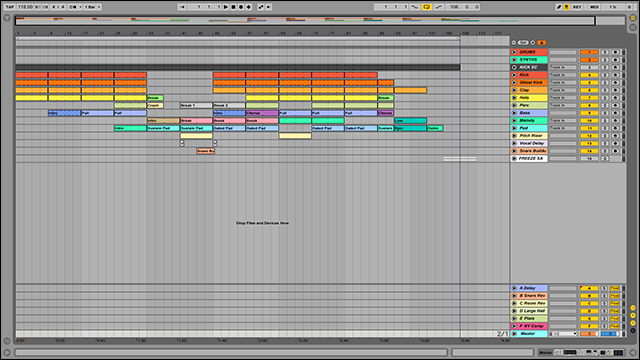Toggle the Follow button left of the arrangement position
The height and width of the screenshot is (360, 640).
(182, 7)
